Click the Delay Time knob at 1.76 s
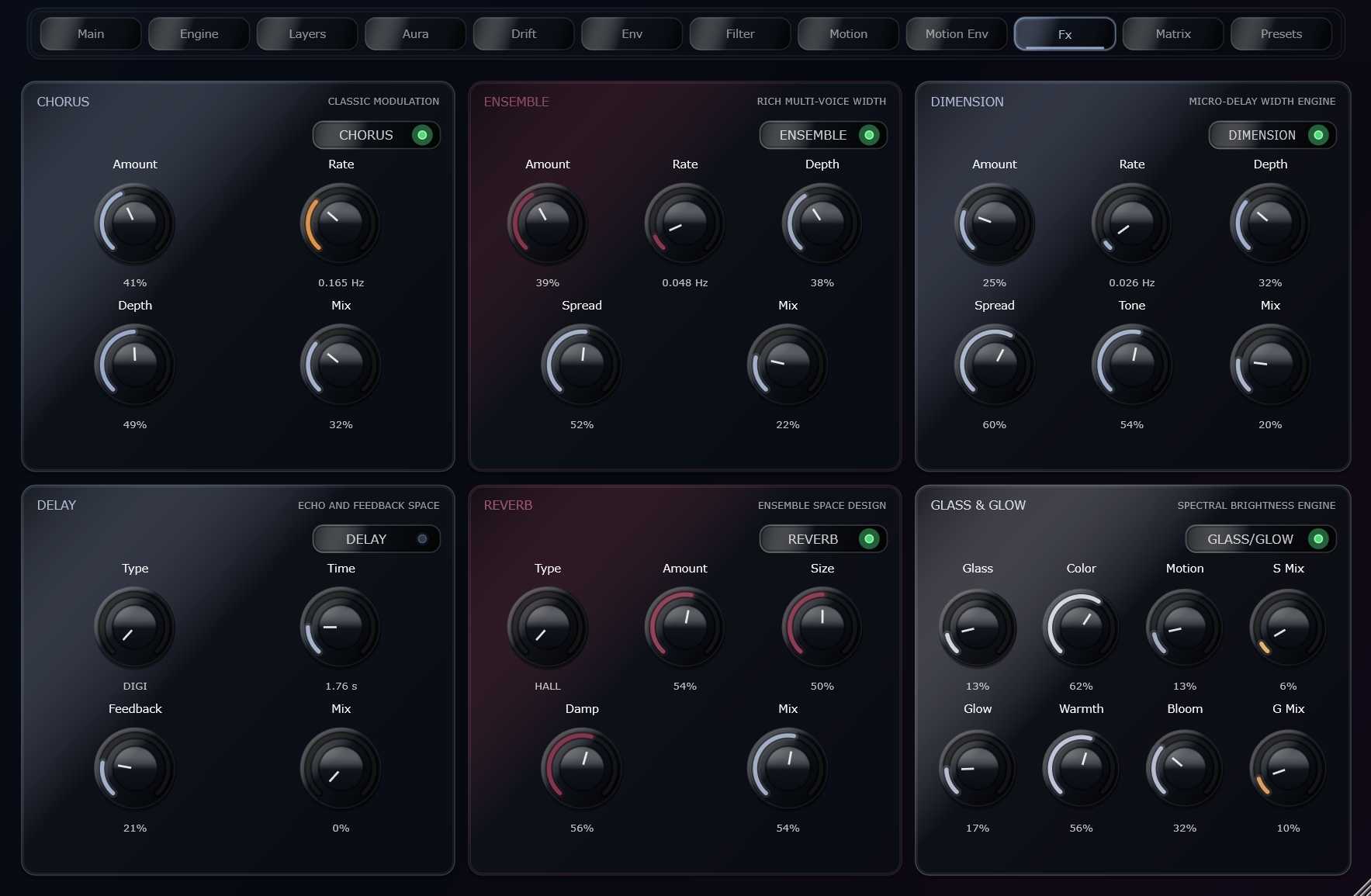 (x=341, y=628)
